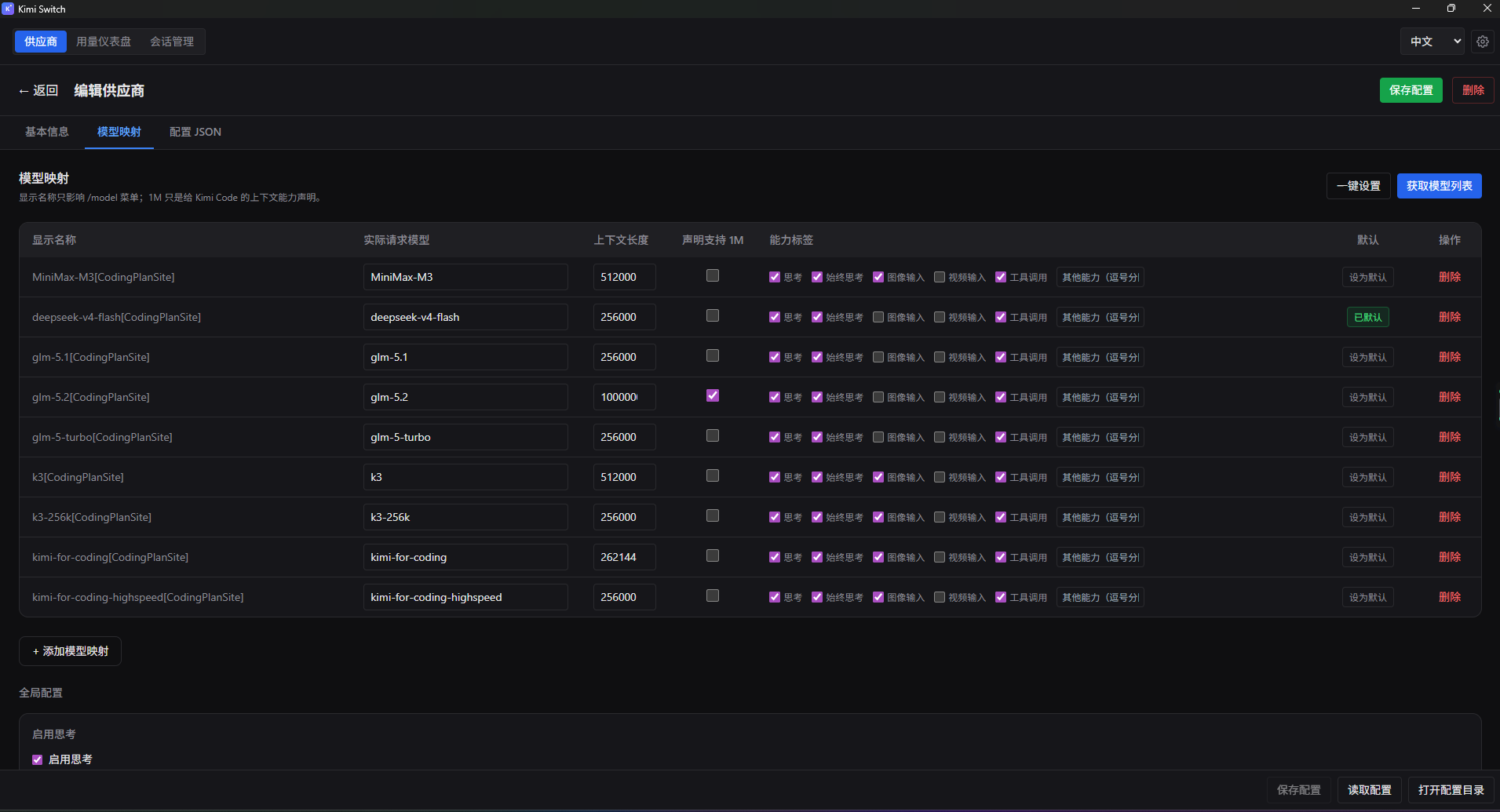
Task: Click 获取模型列表 button
Action: tap(1439, 186)
